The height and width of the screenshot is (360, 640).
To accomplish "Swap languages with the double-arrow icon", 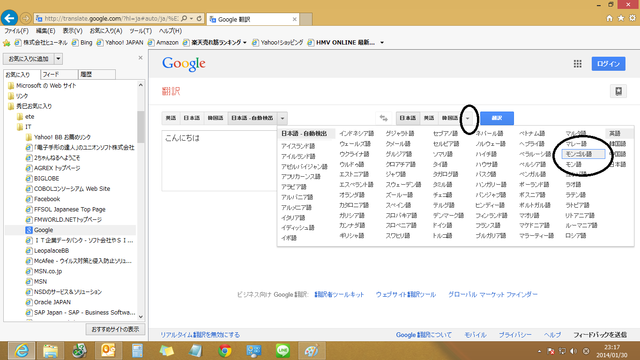I will 383,118.
